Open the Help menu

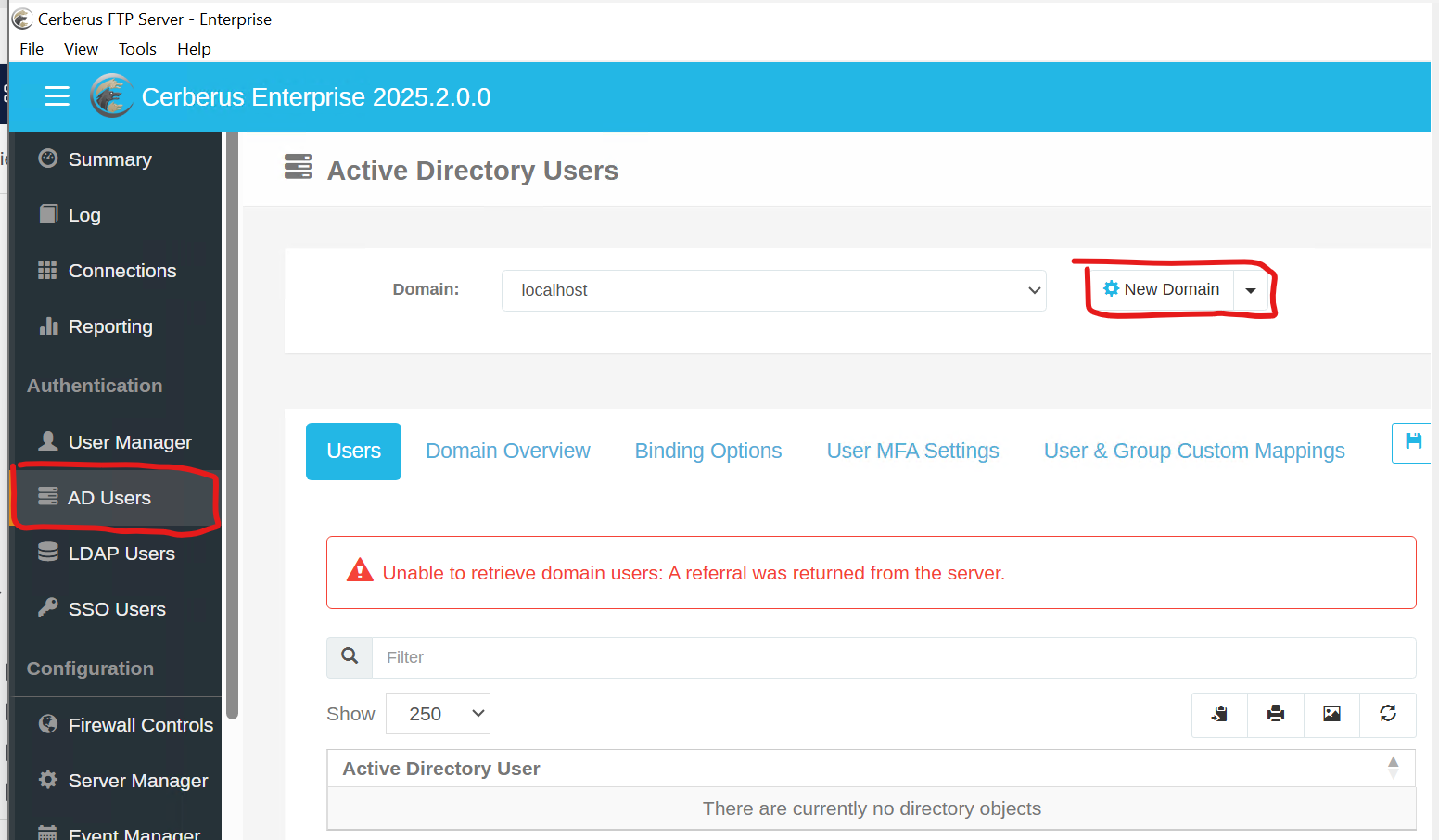pyautogui.click(x=194, y=49)
